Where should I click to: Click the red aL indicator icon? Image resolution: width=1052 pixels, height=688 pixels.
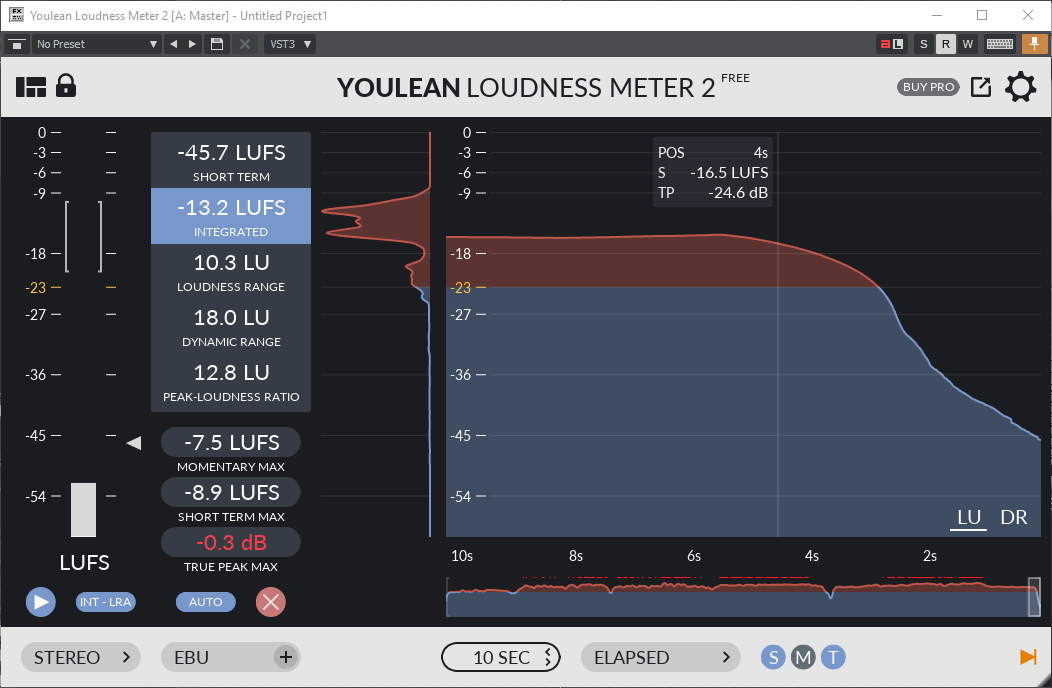pos(892,44)
